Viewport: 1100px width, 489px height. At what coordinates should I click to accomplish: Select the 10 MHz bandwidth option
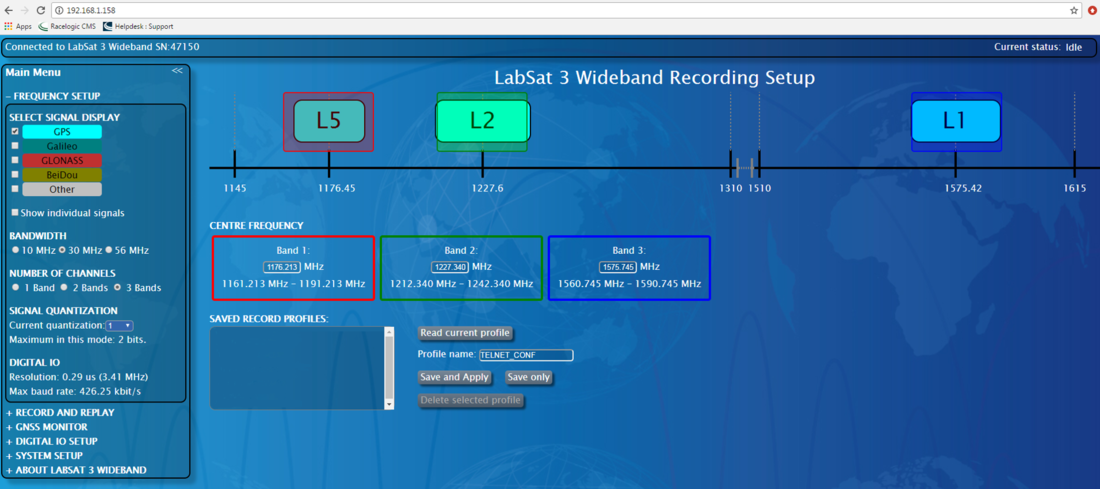point(15,250)
